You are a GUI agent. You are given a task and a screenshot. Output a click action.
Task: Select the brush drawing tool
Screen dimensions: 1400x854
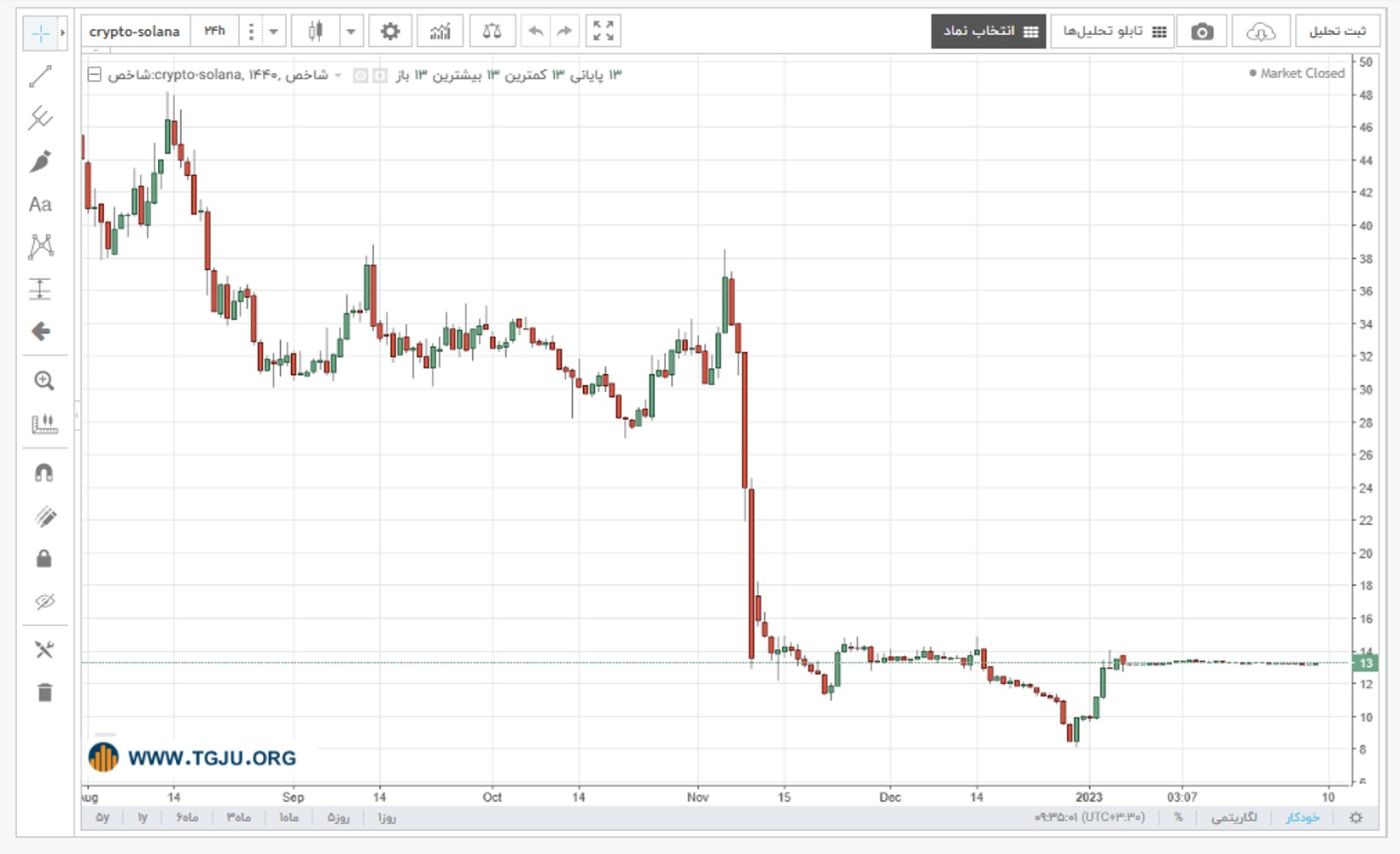click(40, 161)
